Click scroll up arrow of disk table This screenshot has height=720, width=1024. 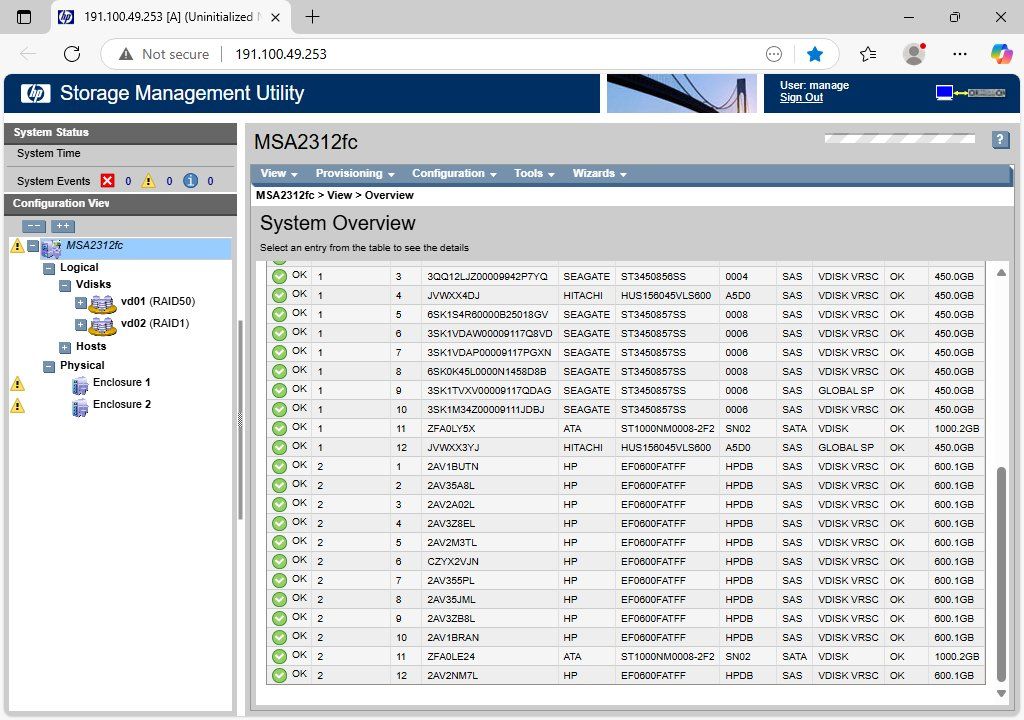(1001, 272)
